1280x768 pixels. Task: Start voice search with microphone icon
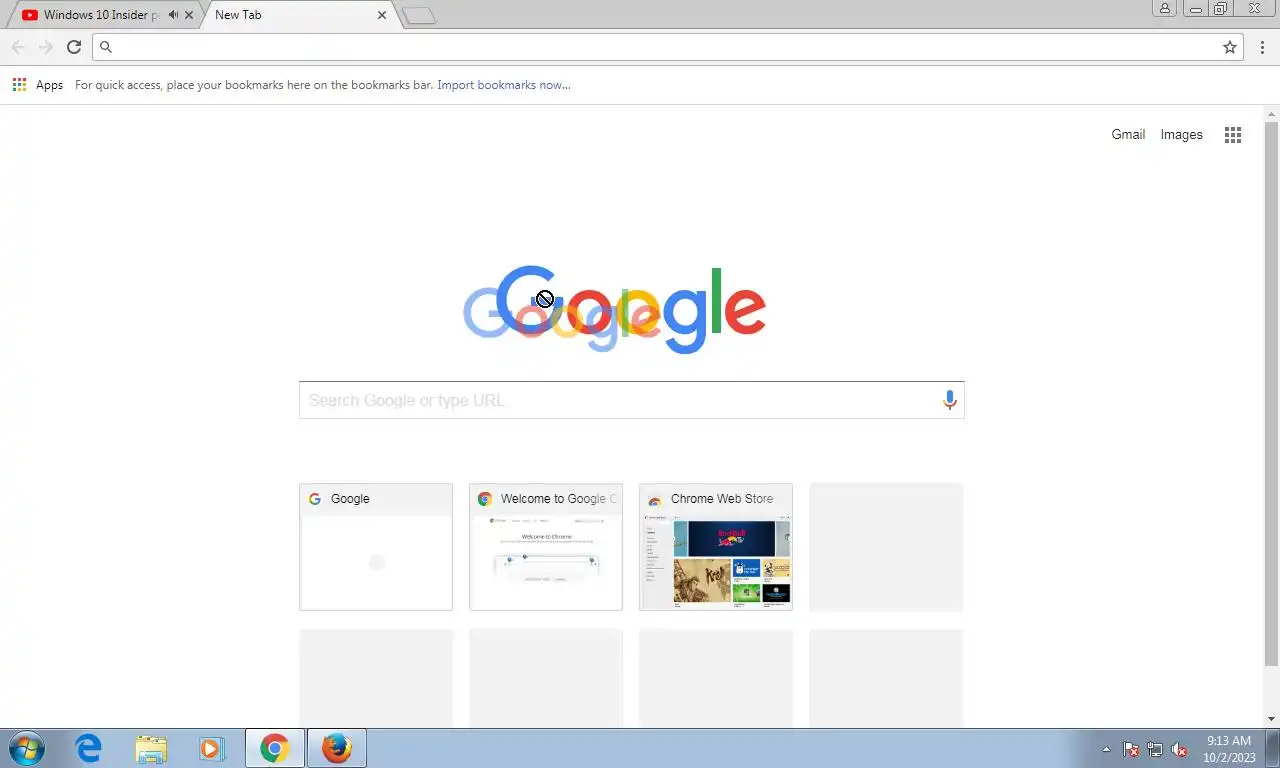(x=950, y=401)
